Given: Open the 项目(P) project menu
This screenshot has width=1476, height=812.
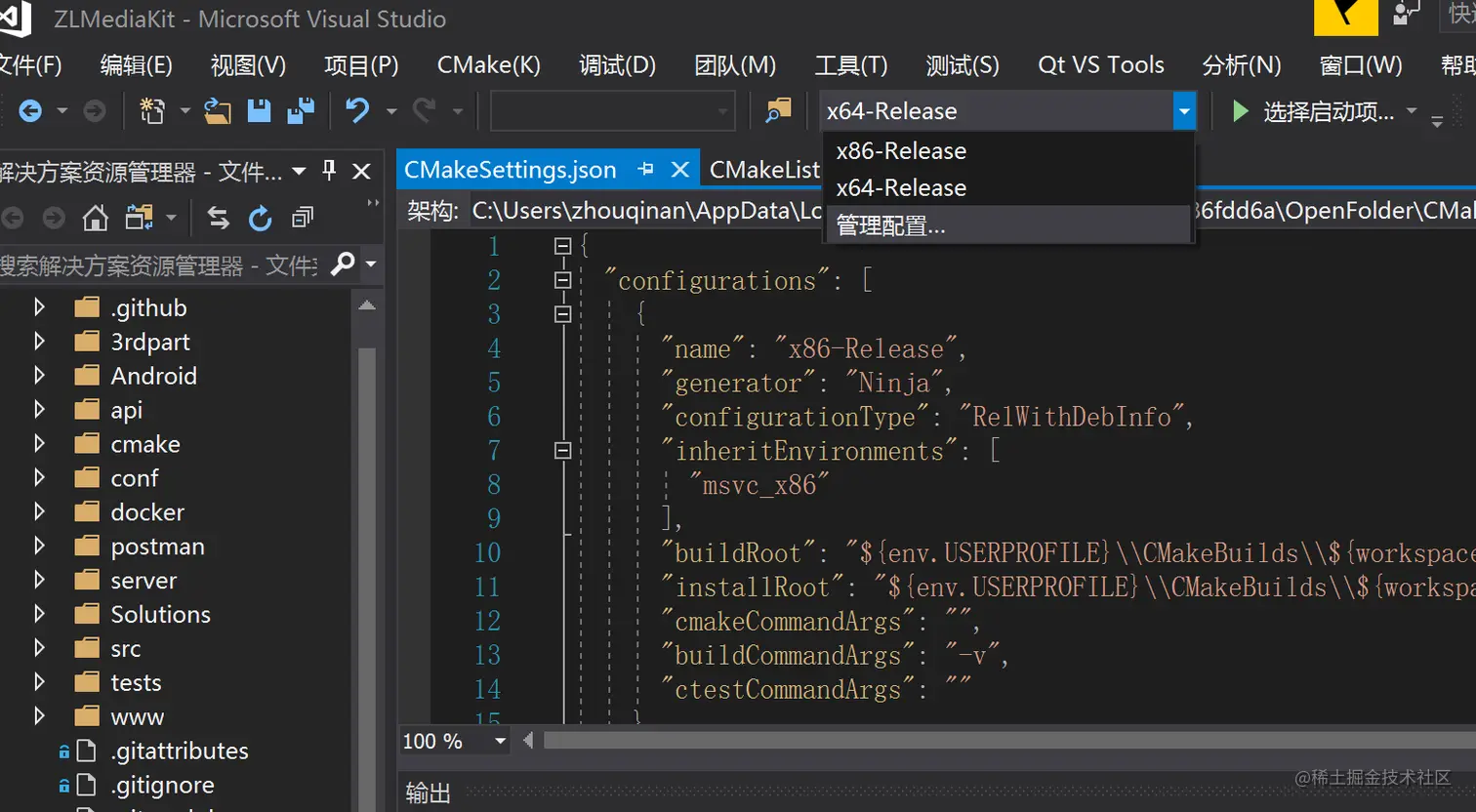Looking at the screenshot, I should (x=361, y=65).
